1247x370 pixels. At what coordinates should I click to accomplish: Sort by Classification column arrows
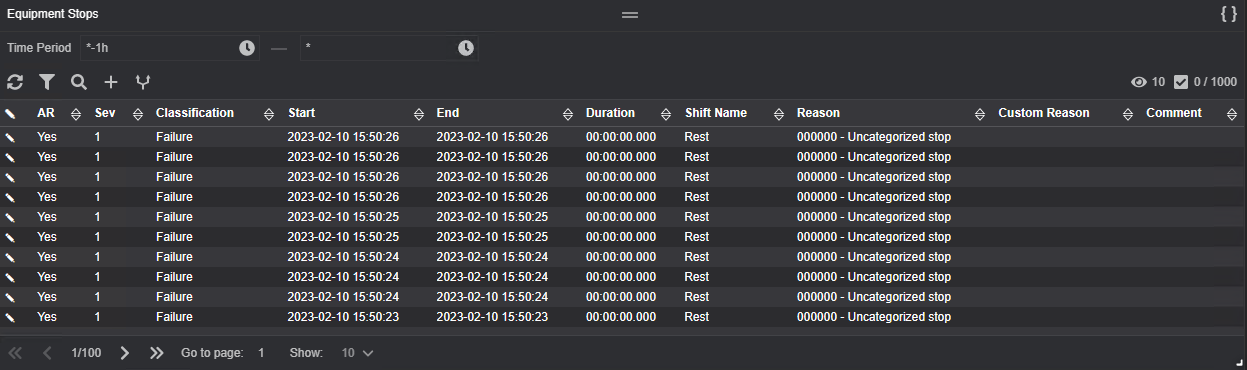(x=269, y=114)
